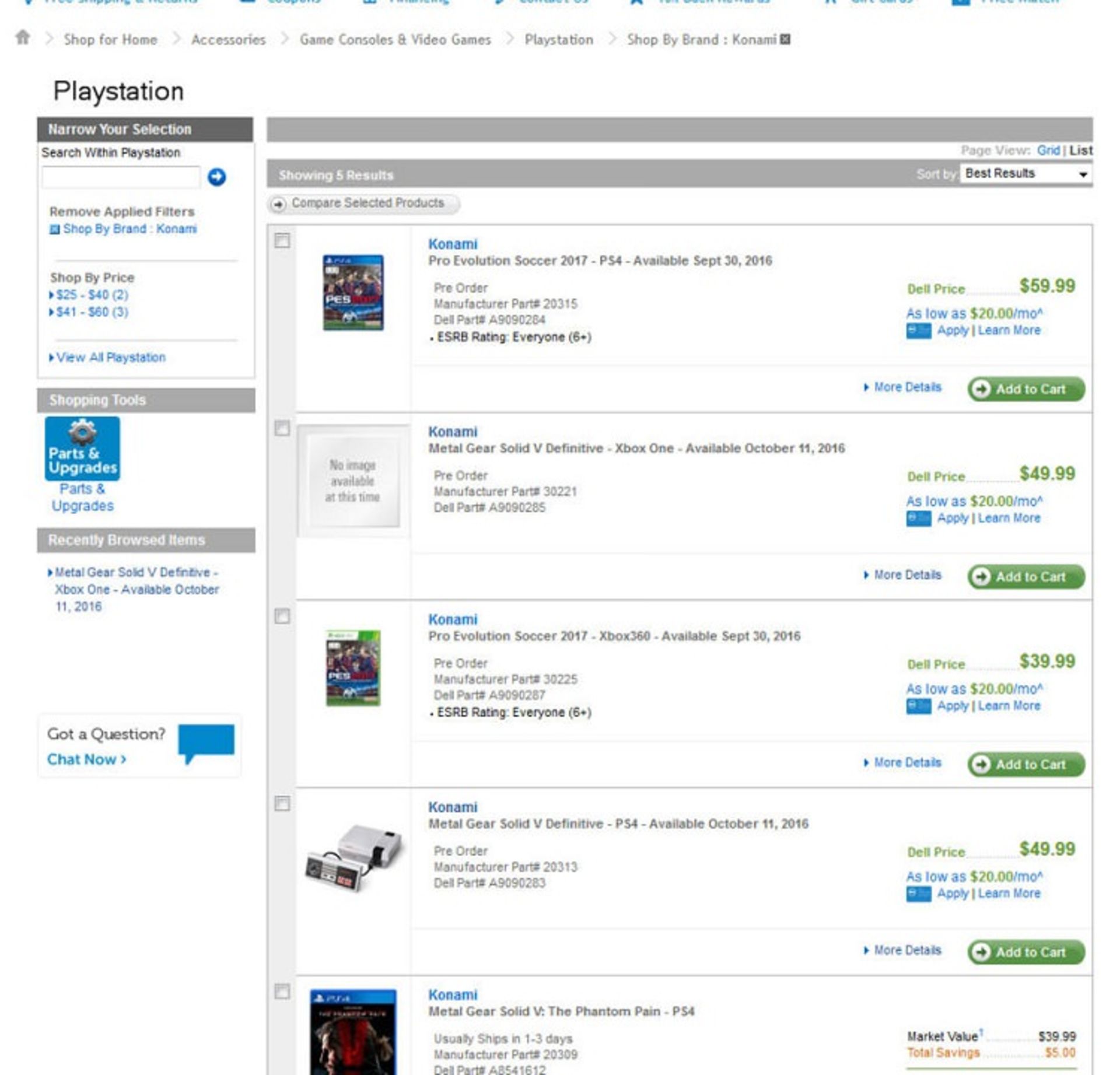Check the compare box for PES 2017 PS4
The image size is (1120, 1075).
(282, 240)
